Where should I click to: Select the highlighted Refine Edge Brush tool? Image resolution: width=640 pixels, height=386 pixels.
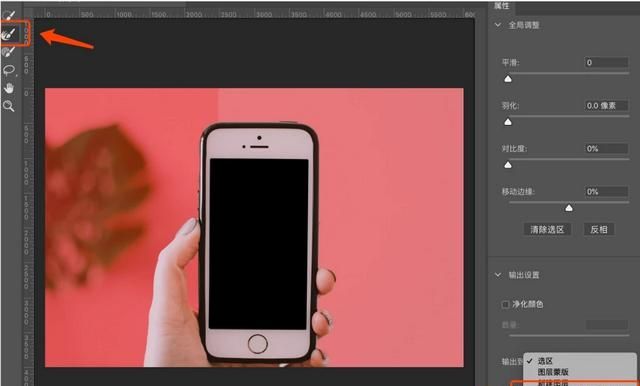click(9, 33)
